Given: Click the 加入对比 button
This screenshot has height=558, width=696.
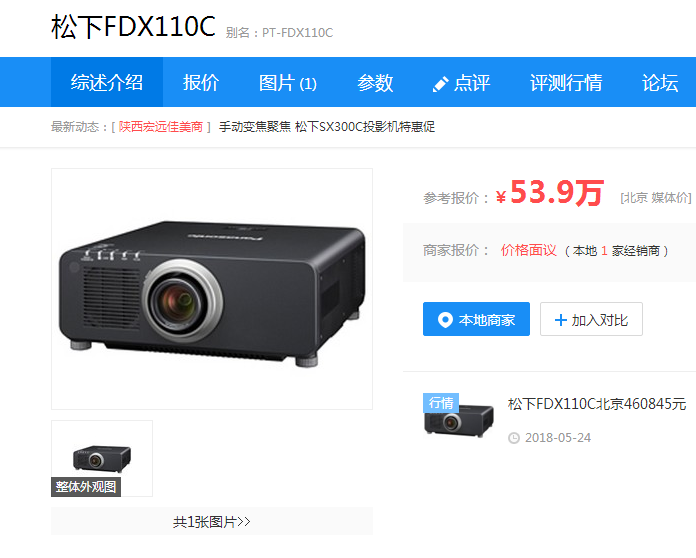Looking at the screenshot, I should click(x=591, y=319).
